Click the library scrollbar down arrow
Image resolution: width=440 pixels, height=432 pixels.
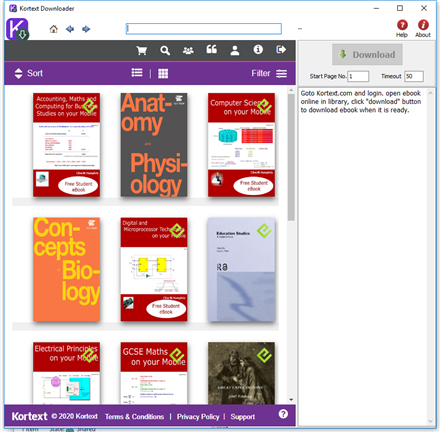coord(291,399)
